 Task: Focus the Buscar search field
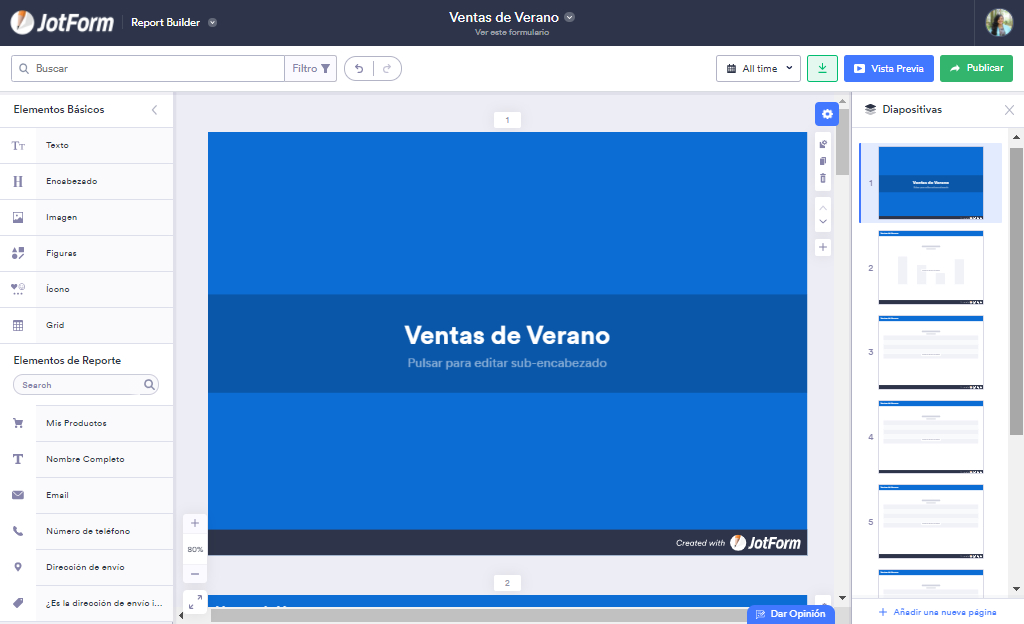[148, 69]
